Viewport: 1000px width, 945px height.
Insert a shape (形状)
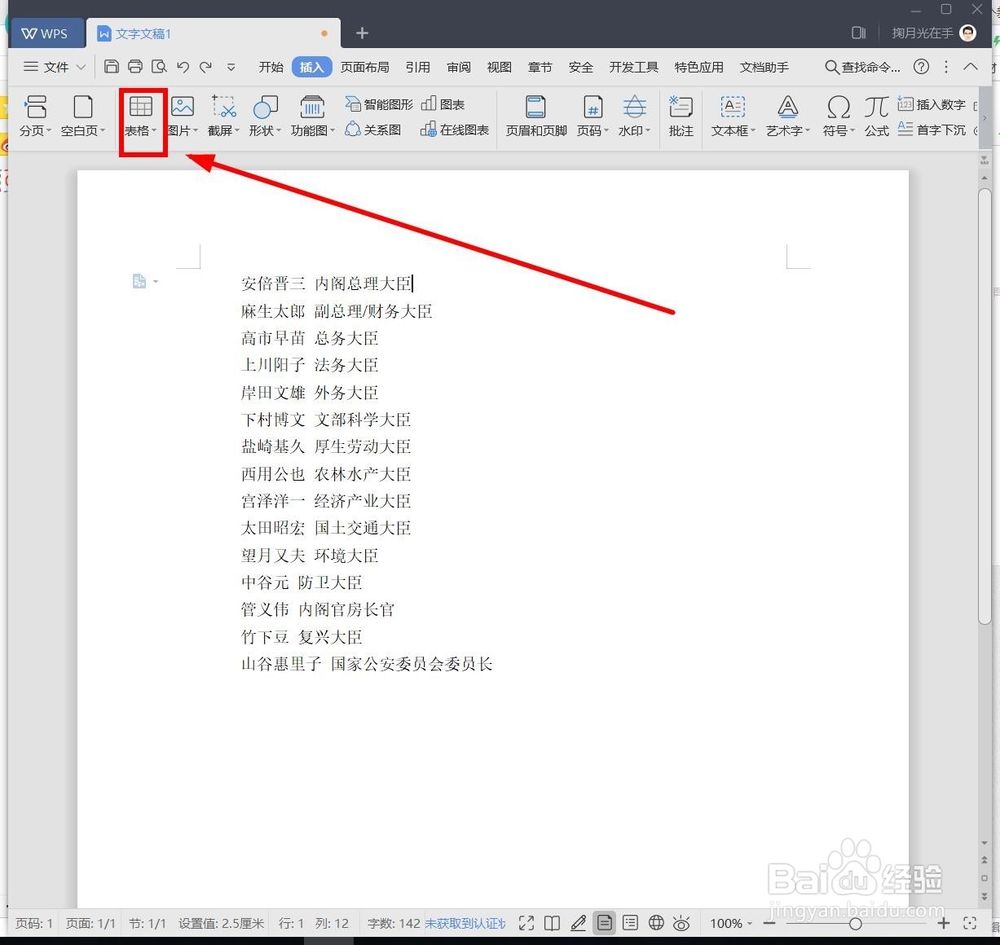click(x=265, y=115)
